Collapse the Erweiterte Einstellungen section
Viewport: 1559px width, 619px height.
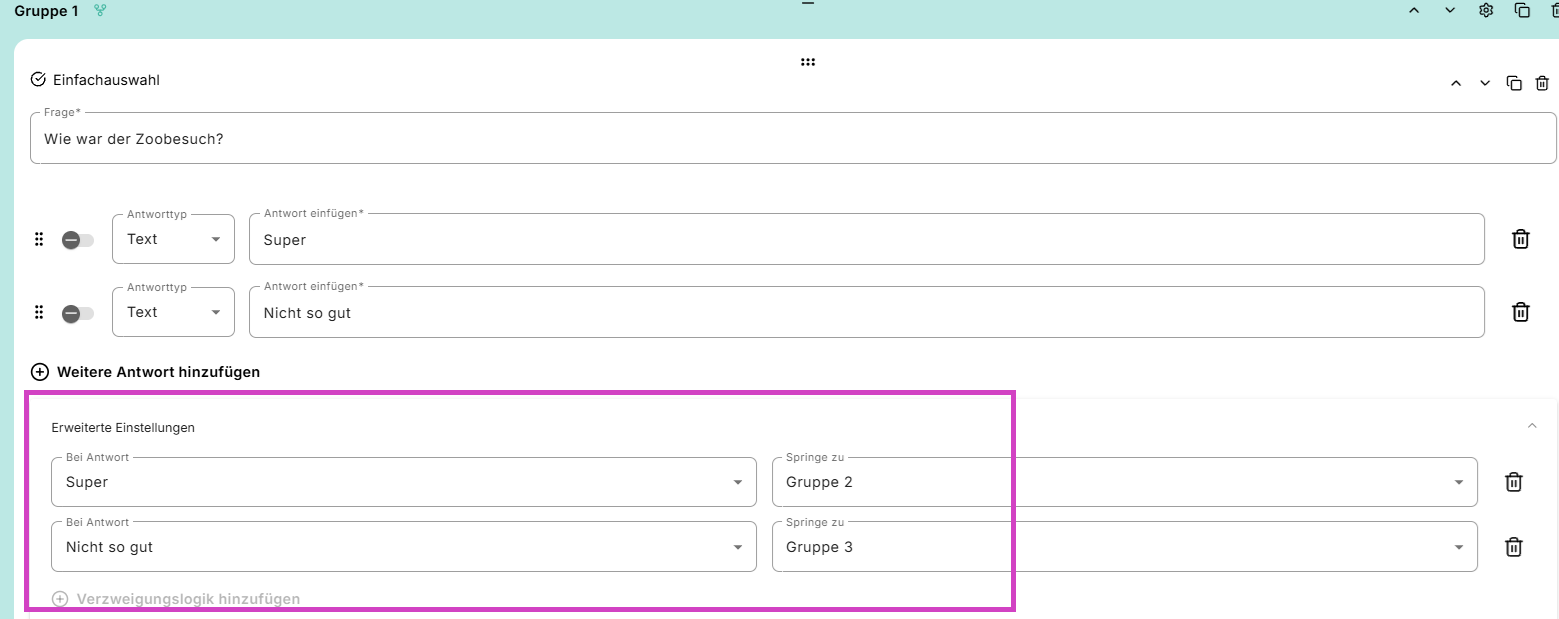[x=1532, y=426]
